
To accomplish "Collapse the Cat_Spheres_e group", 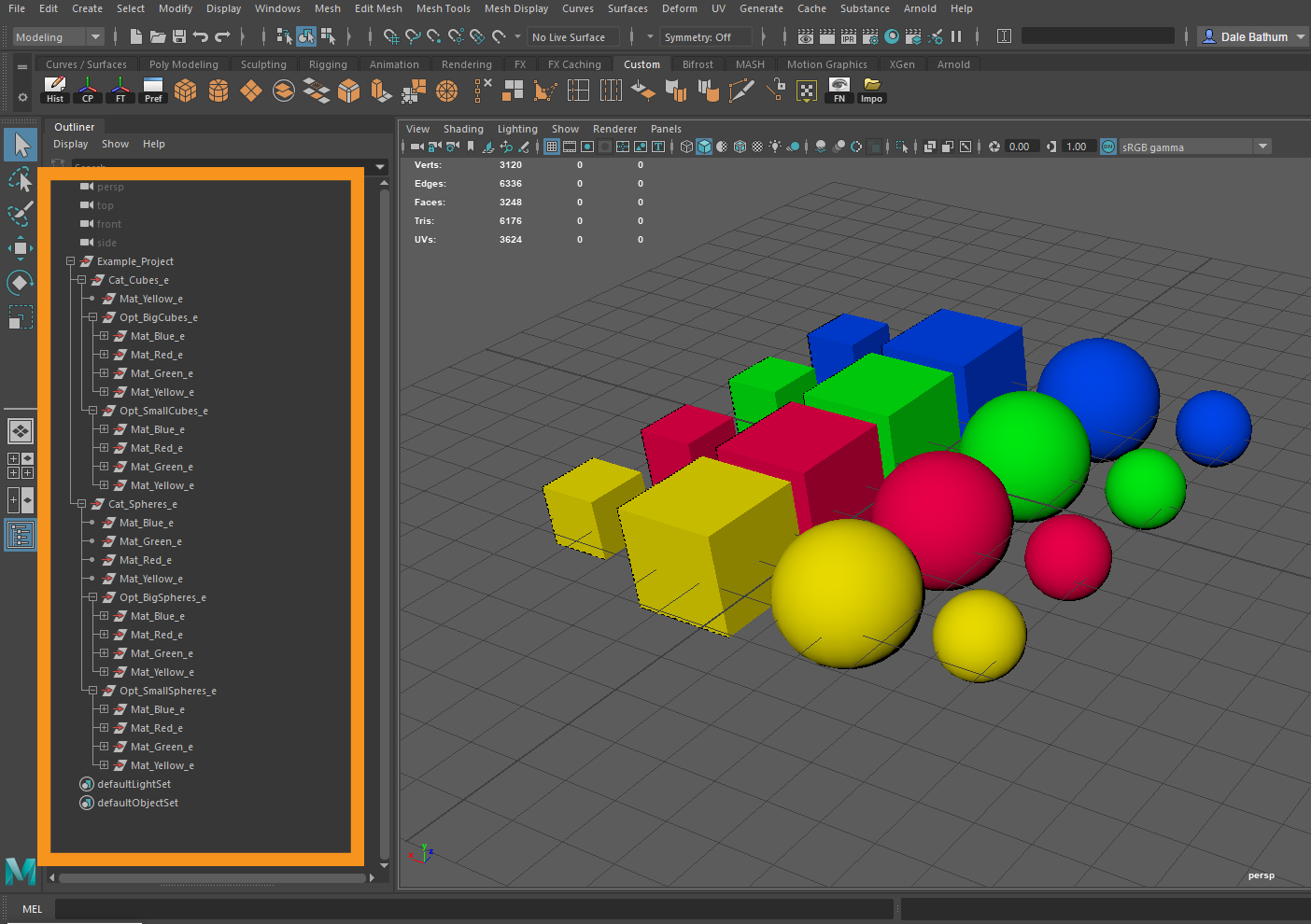I will tap(81, 504).
